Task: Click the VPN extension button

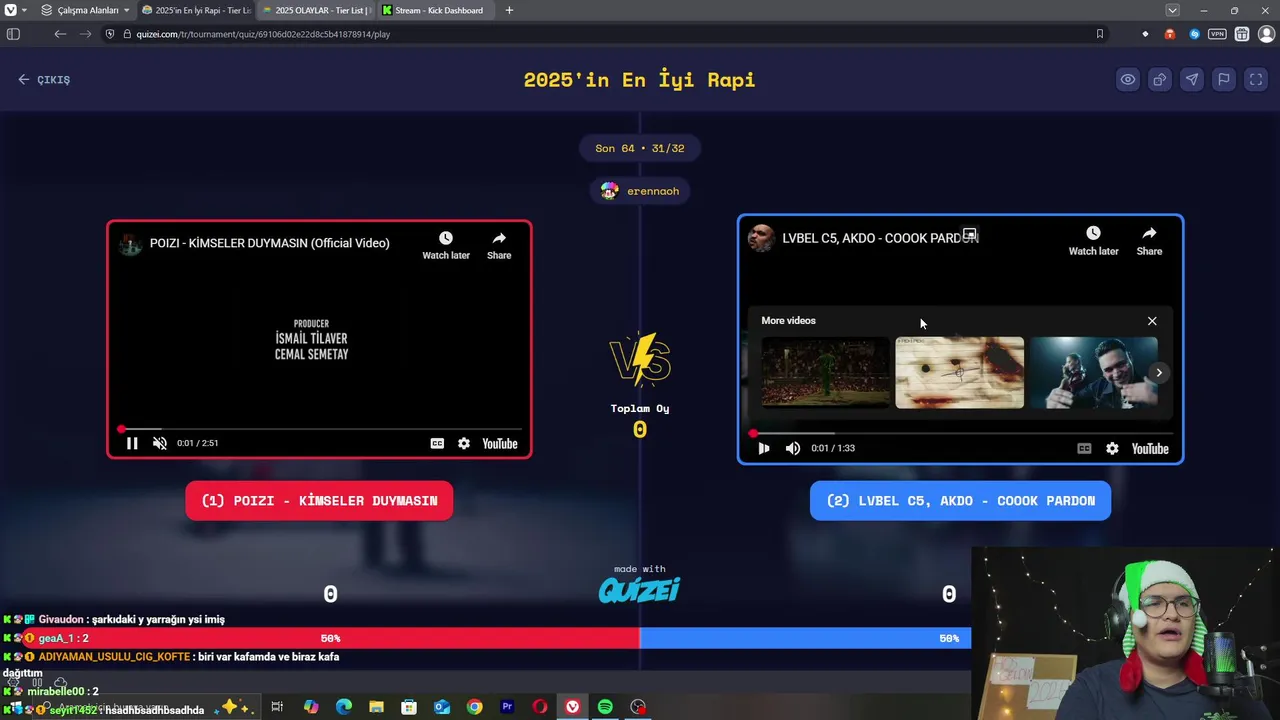Action: [1217, 34]
